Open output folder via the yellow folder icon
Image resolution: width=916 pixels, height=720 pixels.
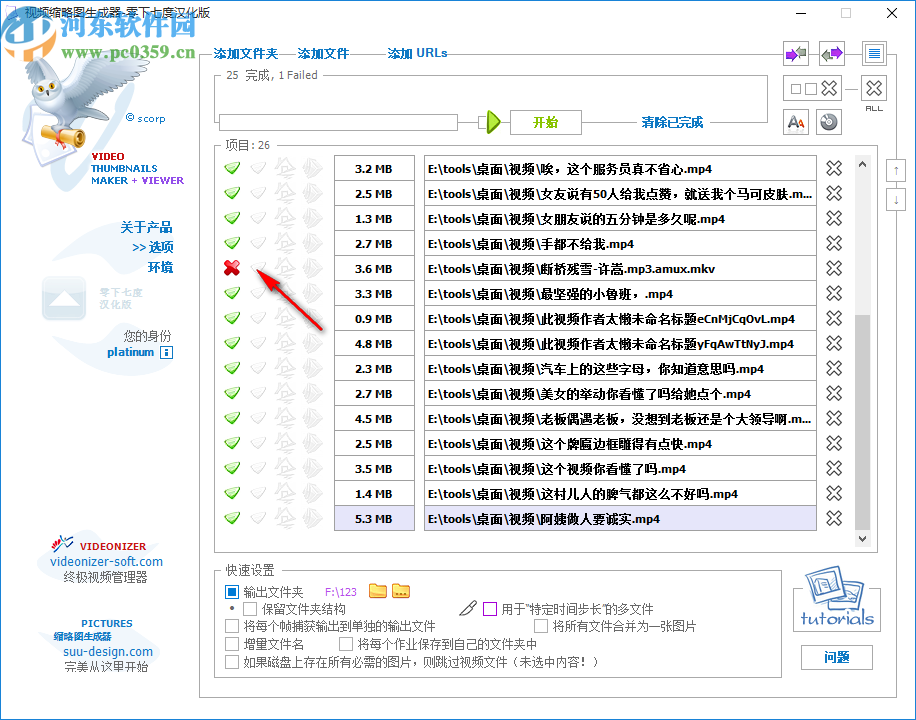coord(377,590)
